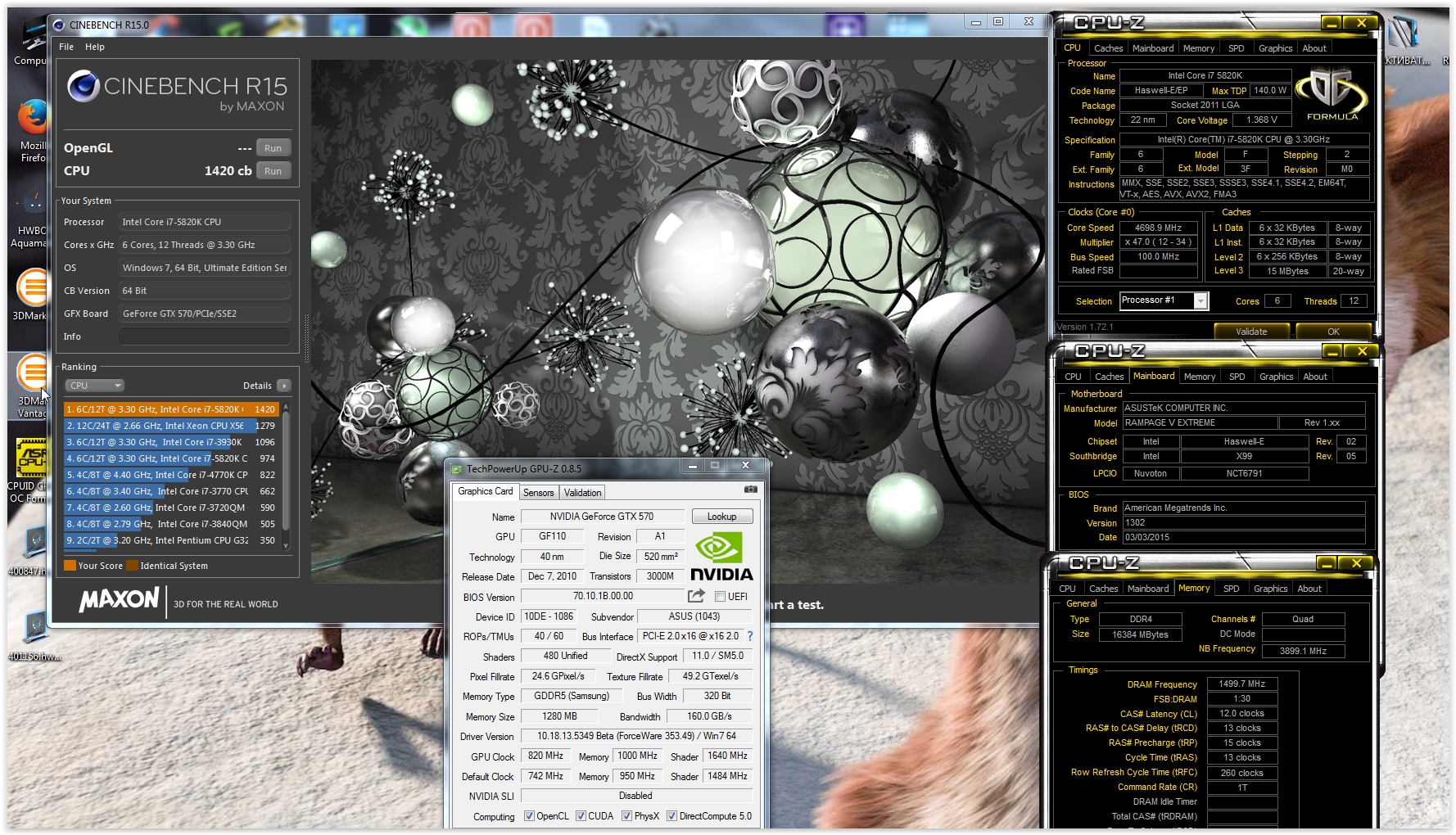Toggle the CUDA checkbox

pos(581,816)
